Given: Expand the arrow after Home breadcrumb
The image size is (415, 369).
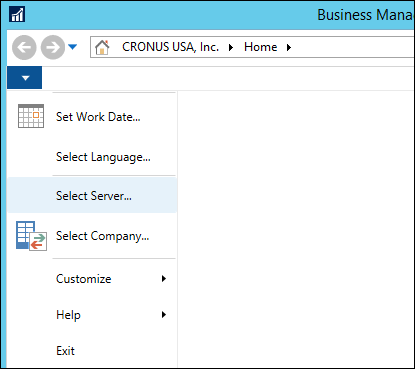Looking at the screenshot, I should (289, 48).
